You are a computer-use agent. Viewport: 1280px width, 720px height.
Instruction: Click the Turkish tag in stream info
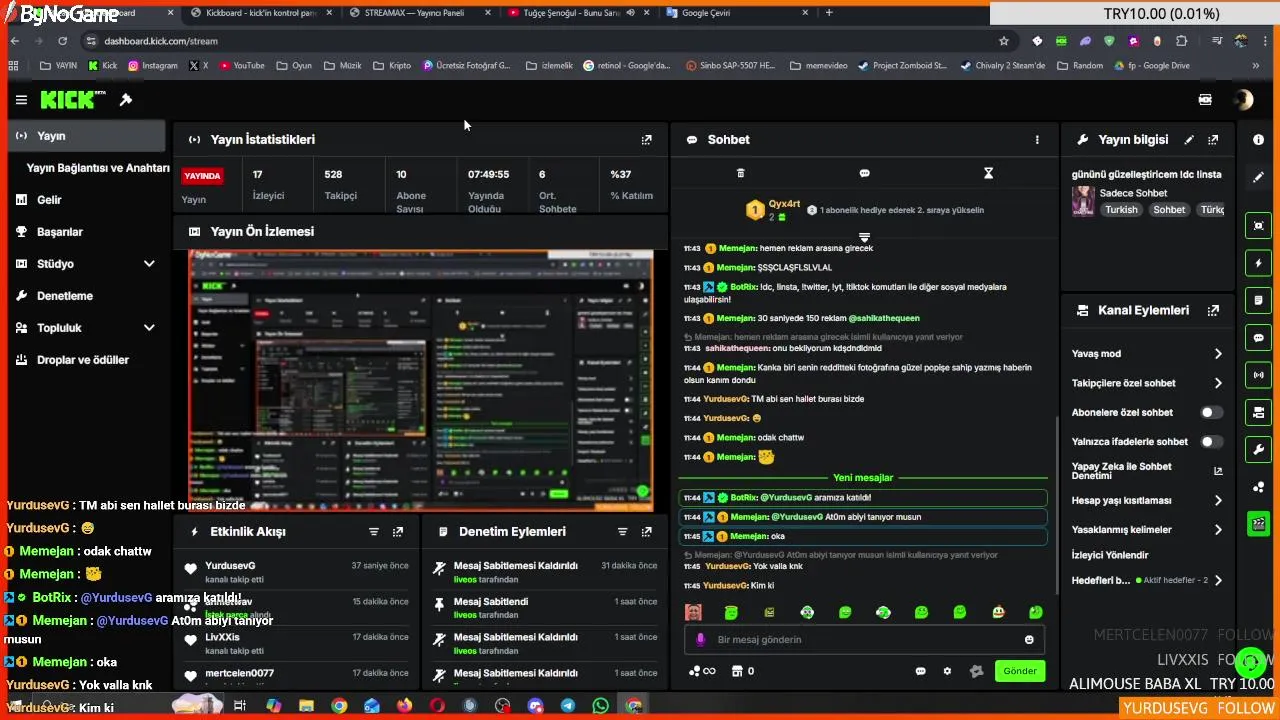(1121, 210)
